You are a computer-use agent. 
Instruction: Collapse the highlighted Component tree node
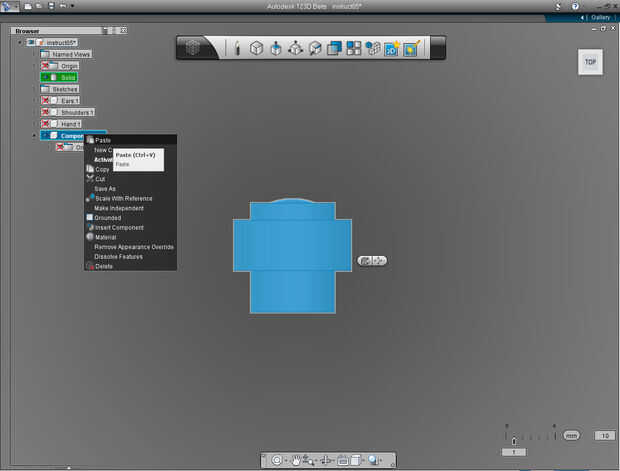34,136
